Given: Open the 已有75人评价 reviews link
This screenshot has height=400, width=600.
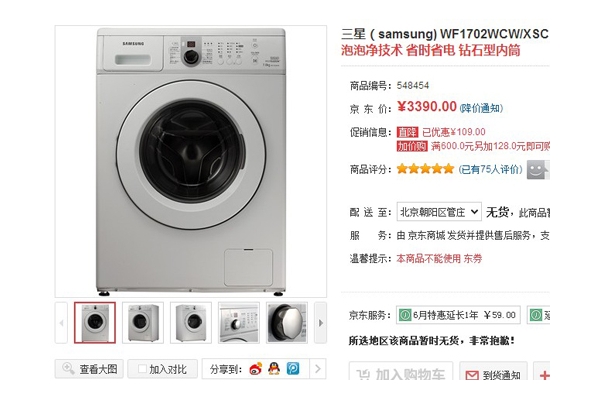Looking at the screenshot, I should click(490, 169).
